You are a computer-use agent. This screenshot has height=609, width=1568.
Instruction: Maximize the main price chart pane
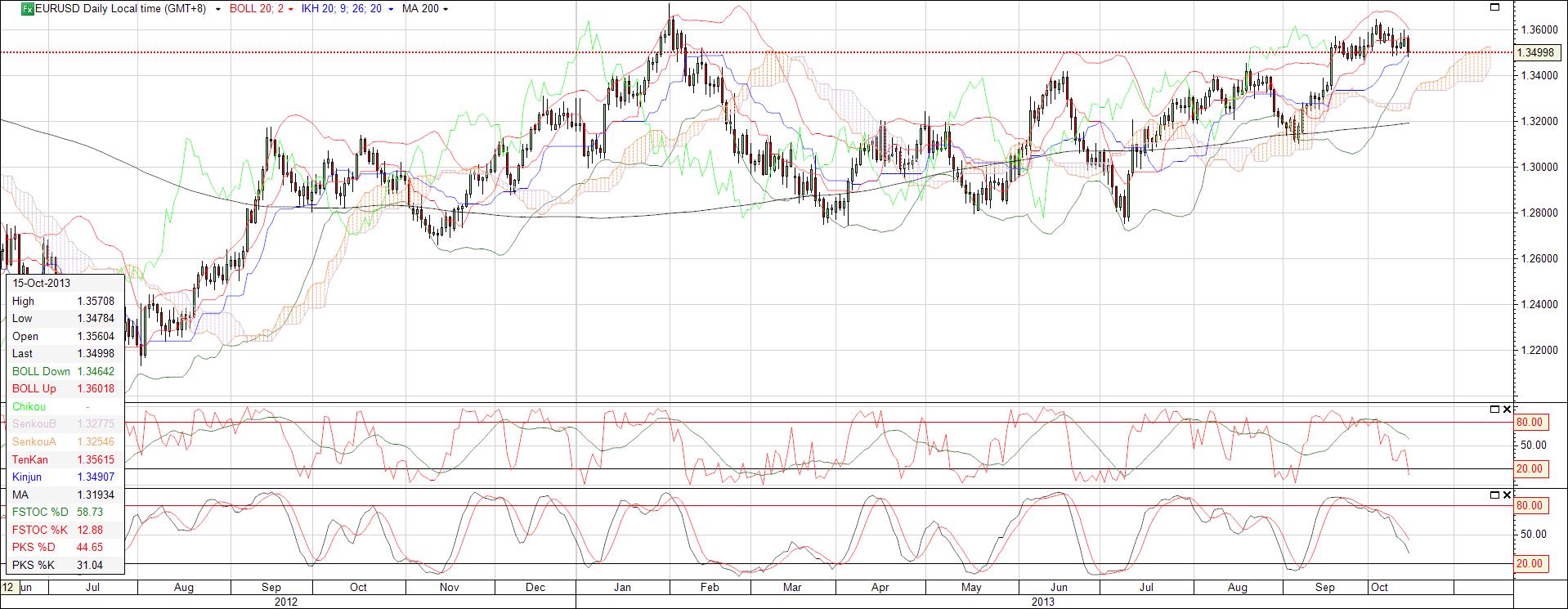1495,7
